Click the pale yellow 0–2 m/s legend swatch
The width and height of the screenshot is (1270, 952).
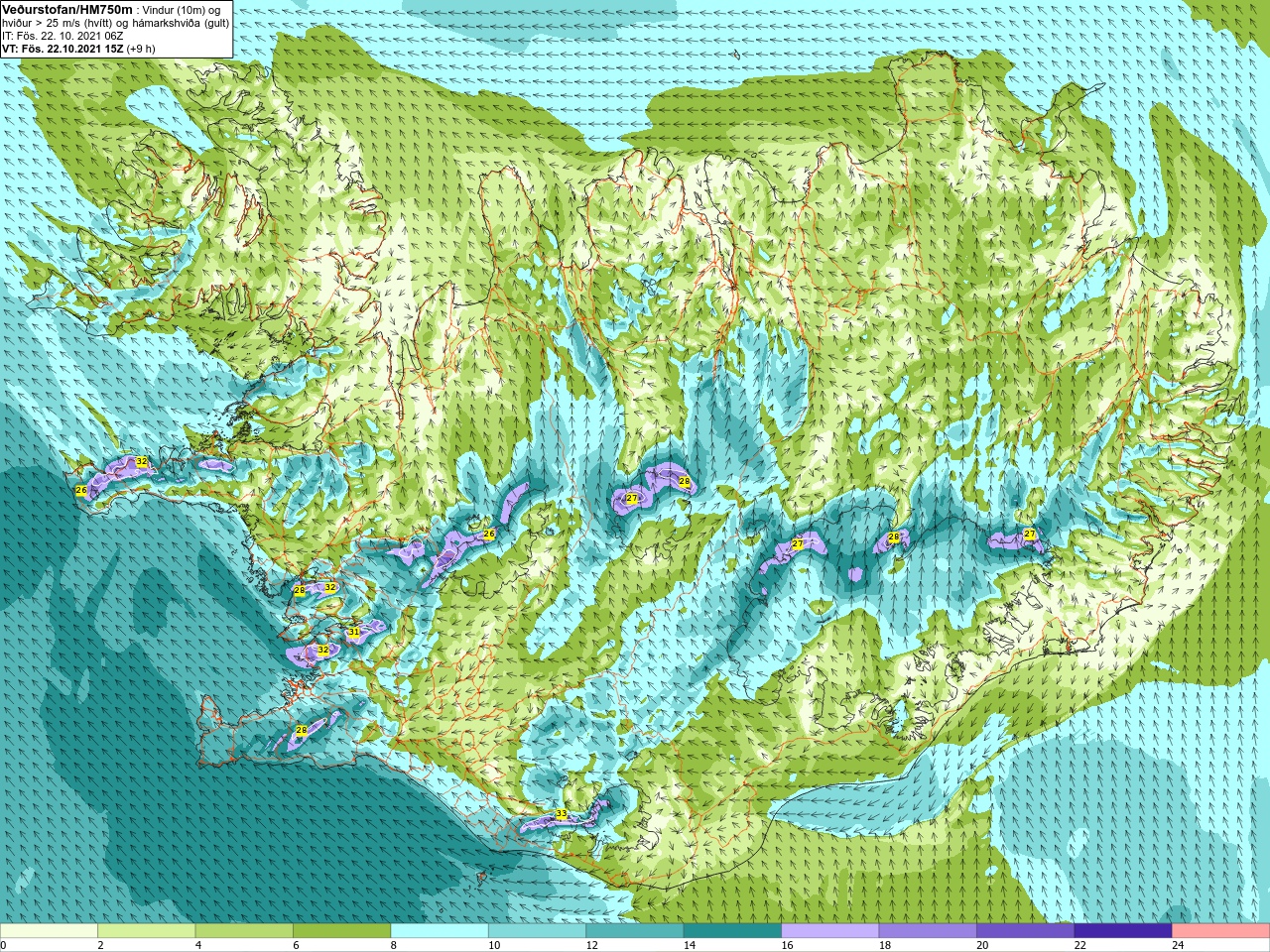point(49,931)
